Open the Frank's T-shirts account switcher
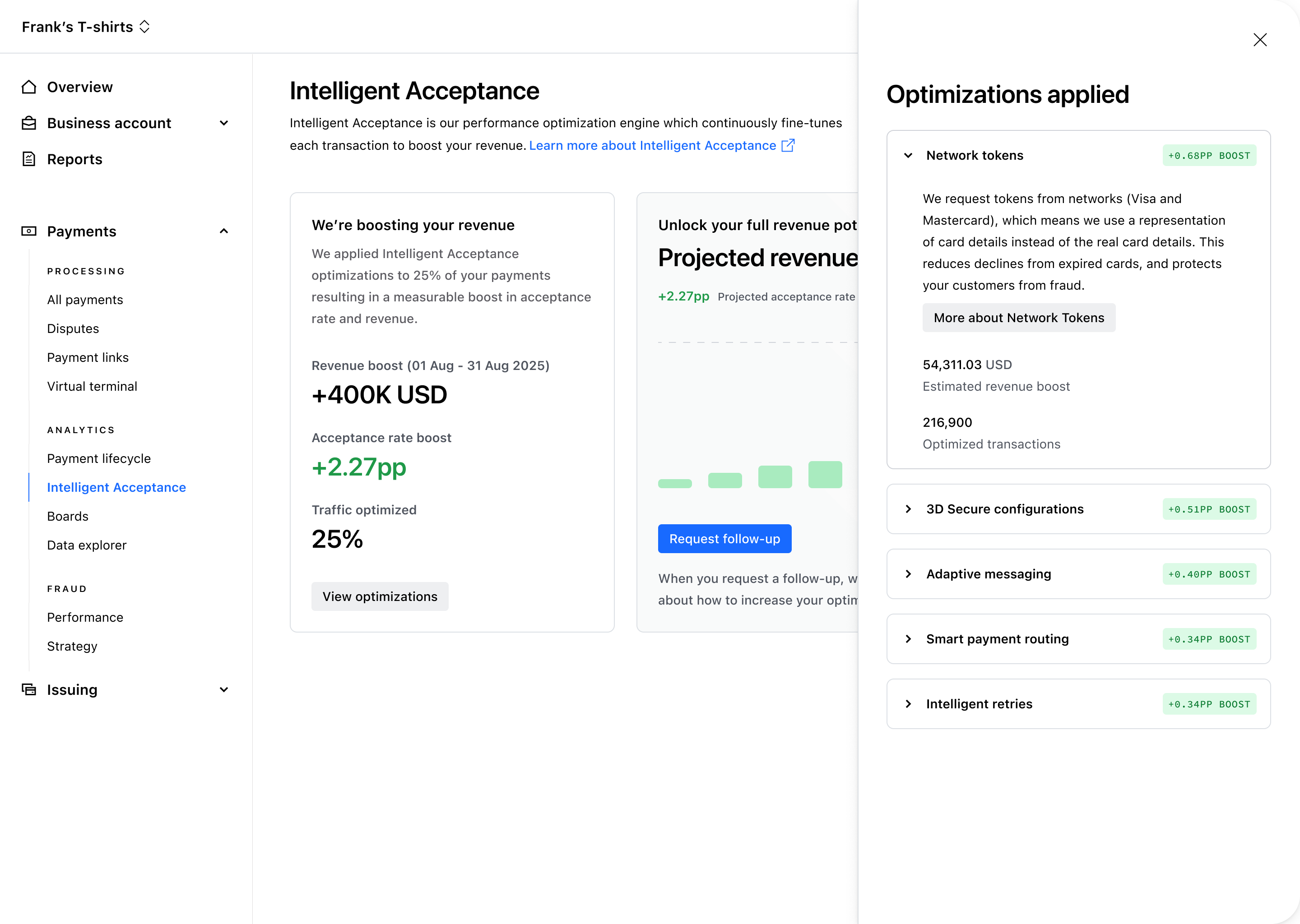 [x=86, y=27]
